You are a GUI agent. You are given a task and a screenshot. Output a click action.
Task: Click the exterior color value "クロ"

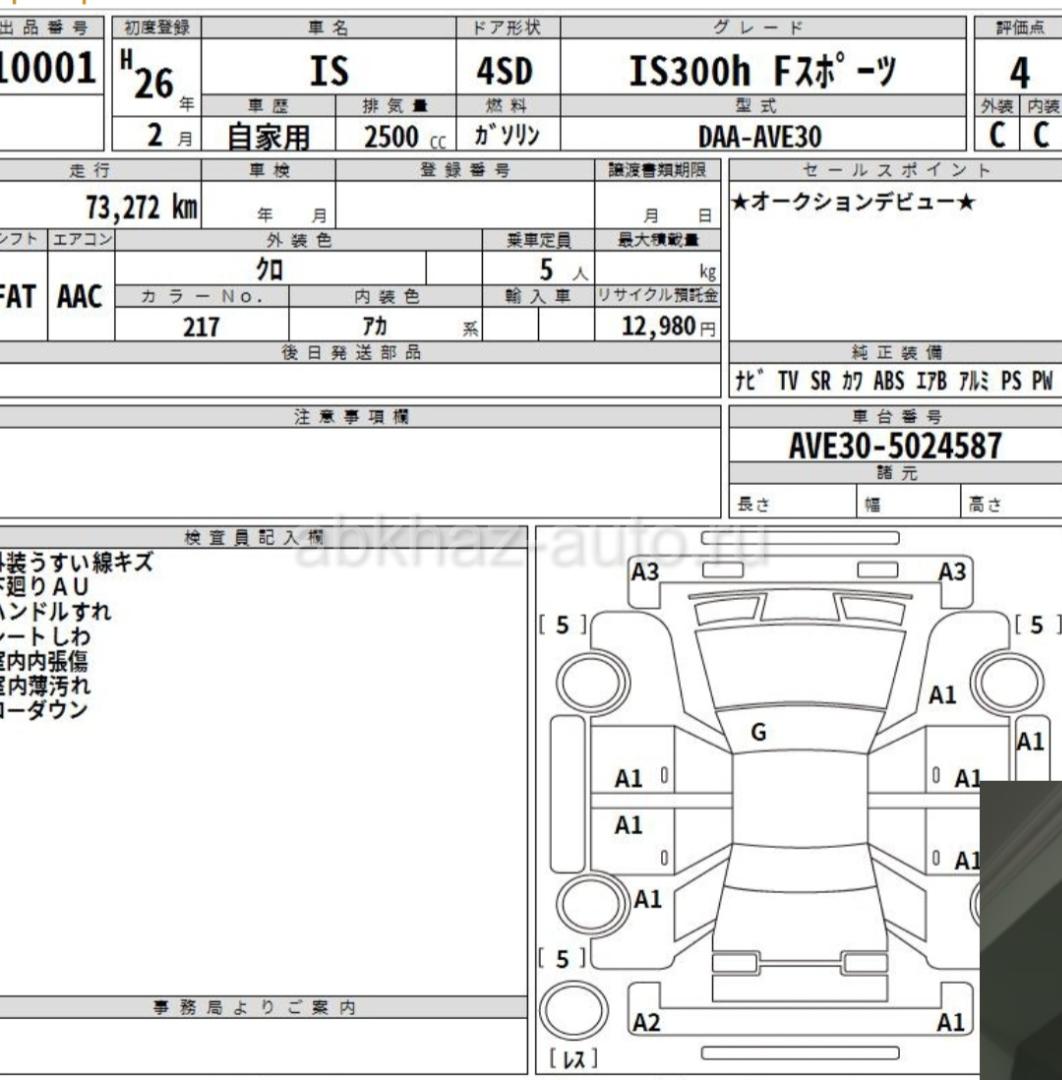coord(269,269)
